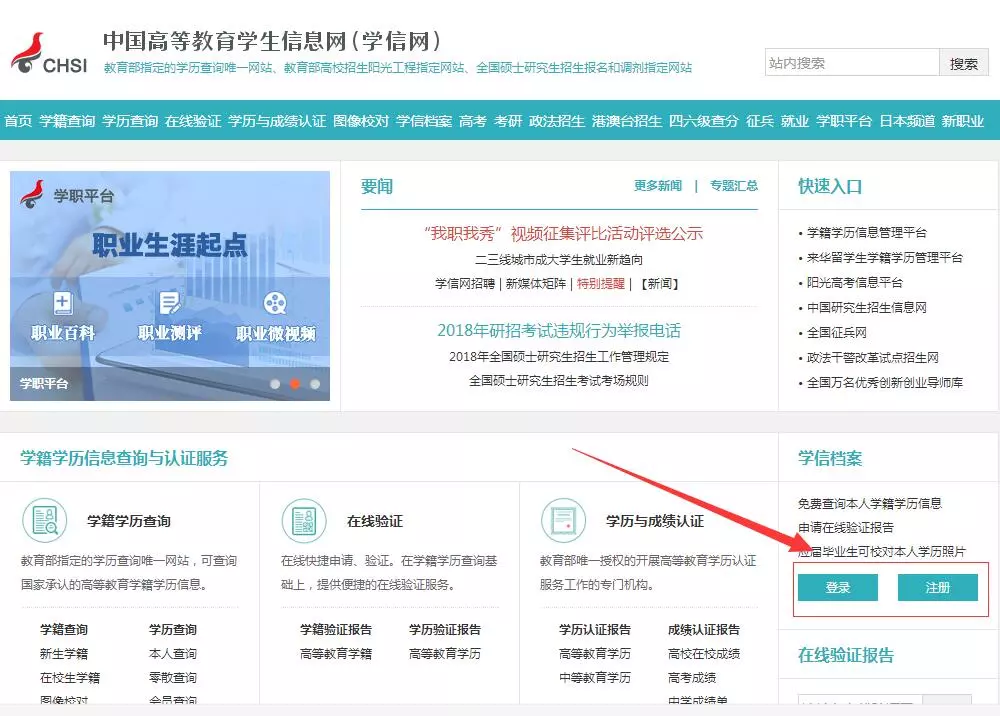
Task: Open the red 特别提醒 link
Action: [601, 284]
